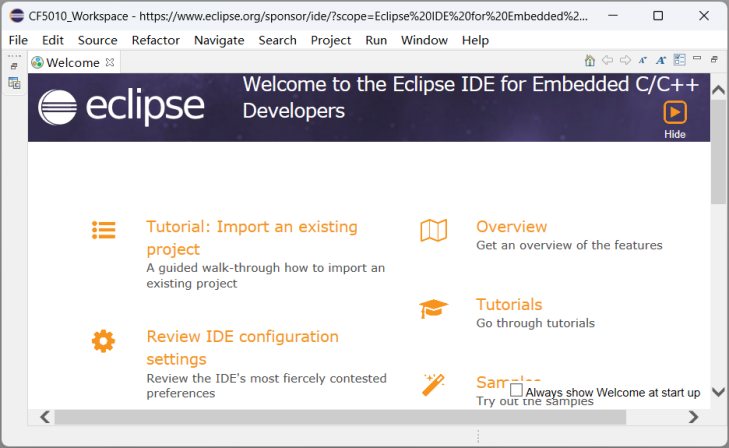Click the list icon beside Import tutorial

coord(104,230)
